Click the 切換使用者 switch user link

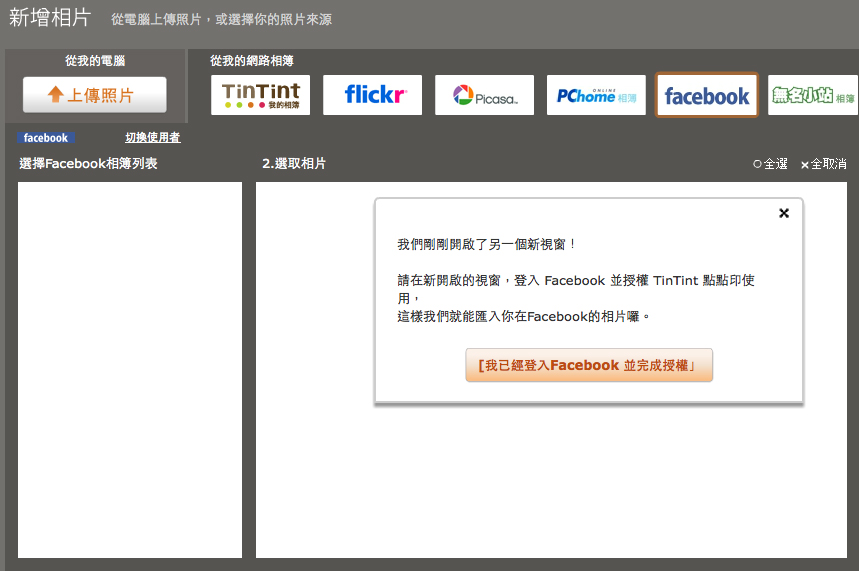[153, 138]
